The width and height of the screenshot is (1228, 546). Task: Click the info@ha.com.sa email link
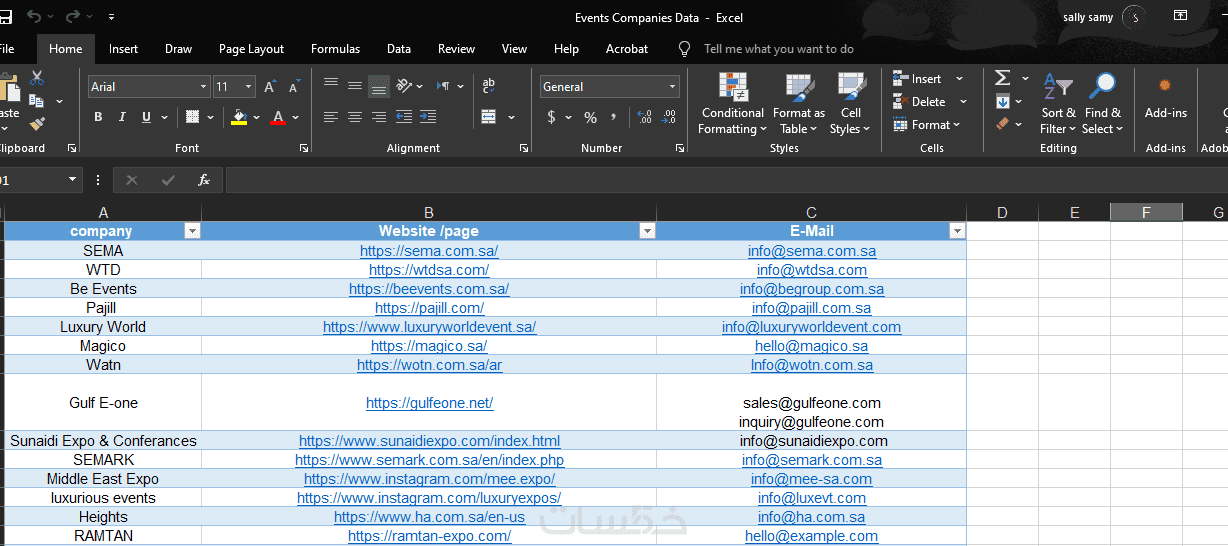click(811, 517)
